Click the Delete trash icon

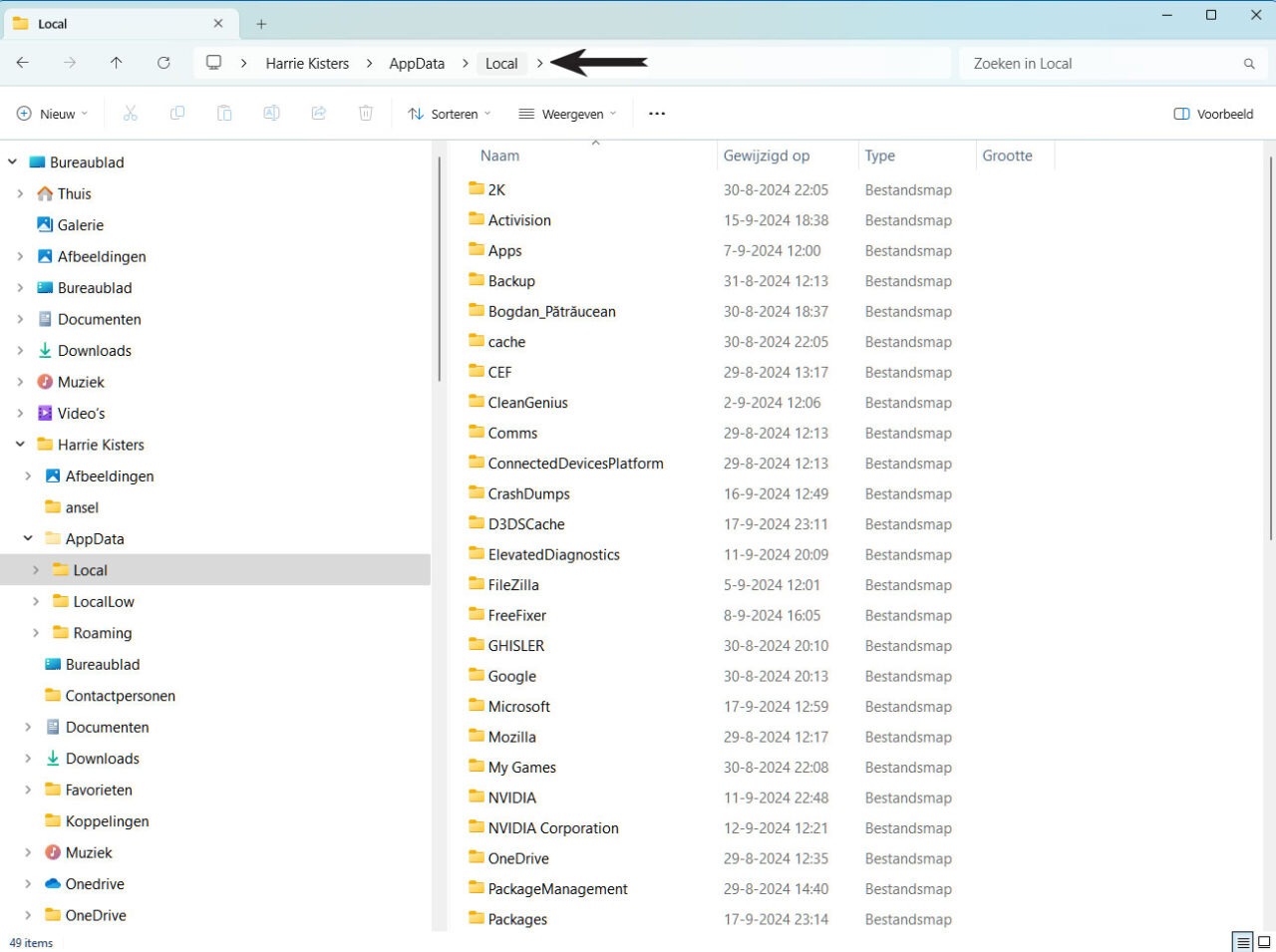365,113
